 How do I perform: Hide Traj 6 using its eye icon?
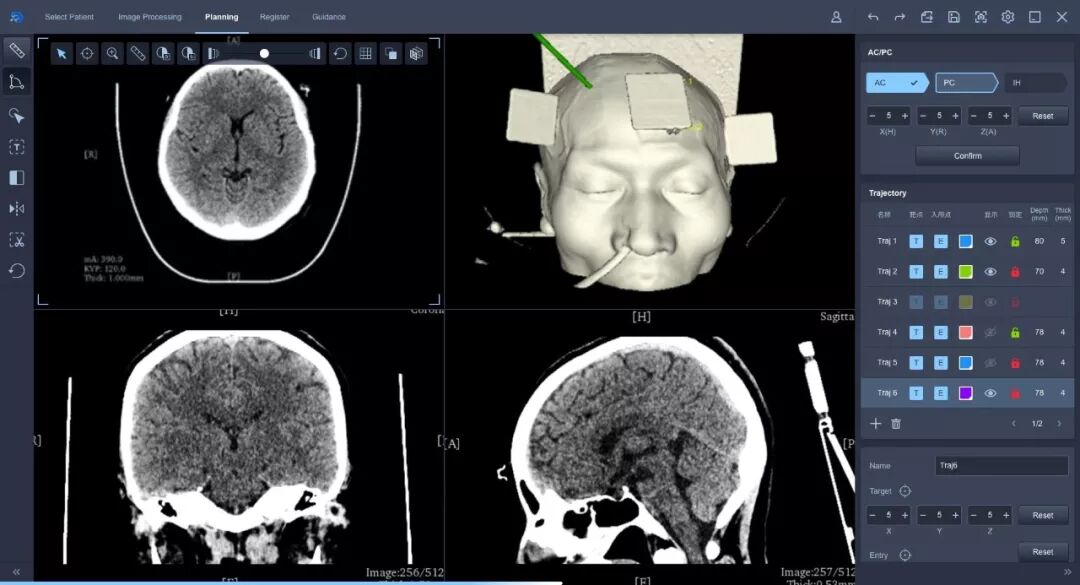[x=990, y=393]
